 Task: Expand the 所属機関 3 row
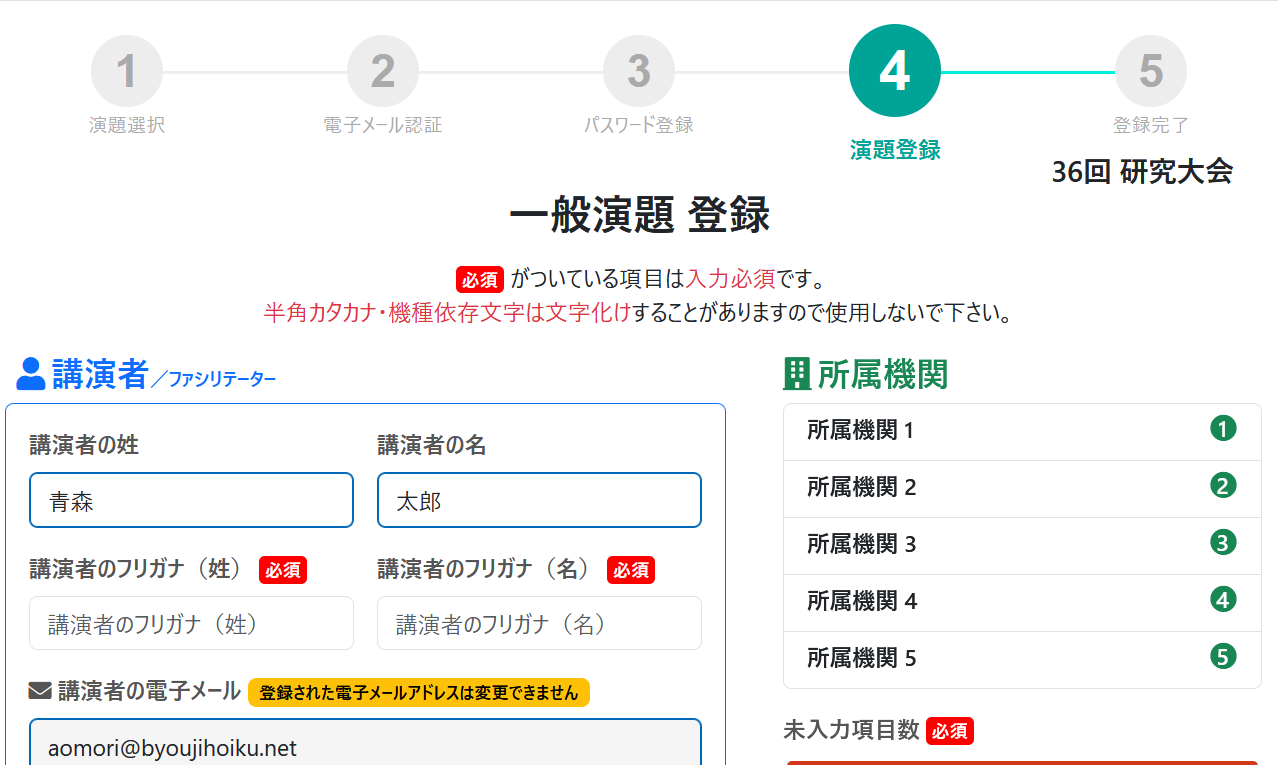click(x=1000, y=545)
